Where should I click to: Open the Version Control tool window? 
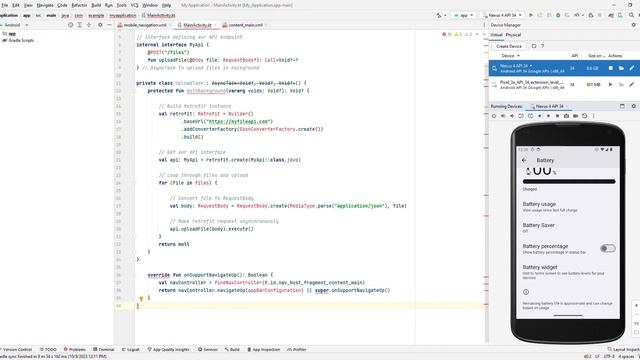(x=16, y=349)
